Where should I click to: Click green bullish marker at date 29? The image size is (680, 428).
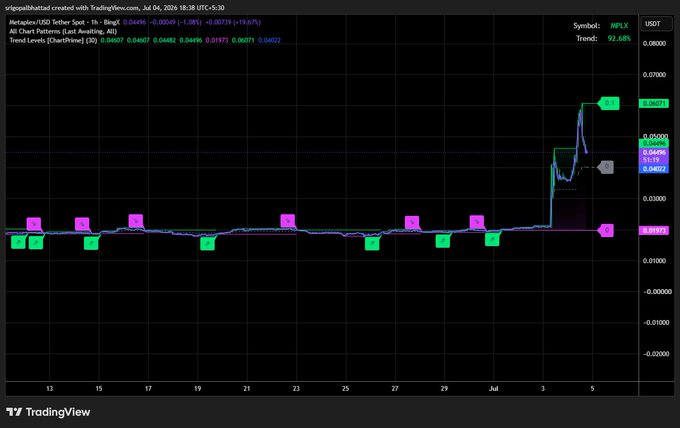tap(443, 241)
